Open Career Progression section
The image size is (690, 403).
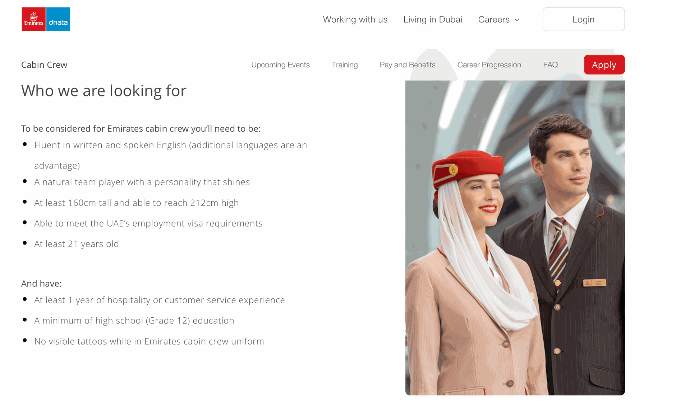489,65
